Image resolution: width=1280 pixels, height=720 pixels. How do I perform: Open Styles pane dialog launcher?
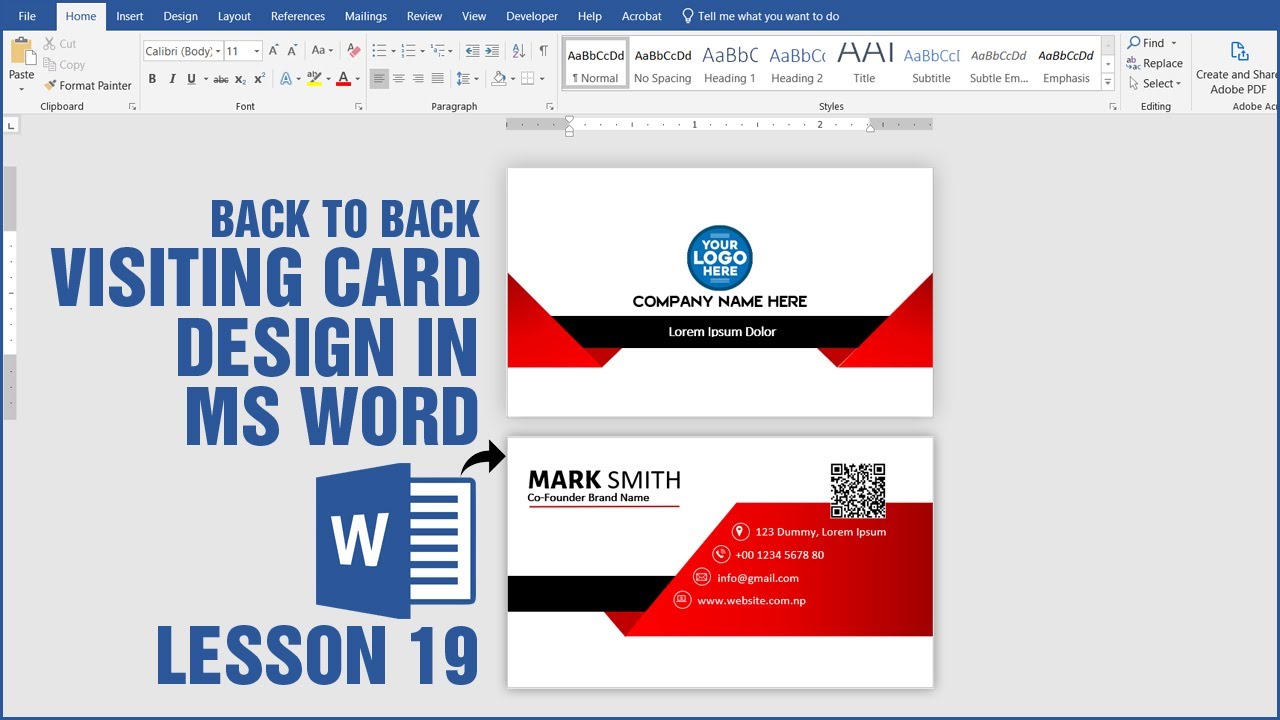[x=1113, y=106]
